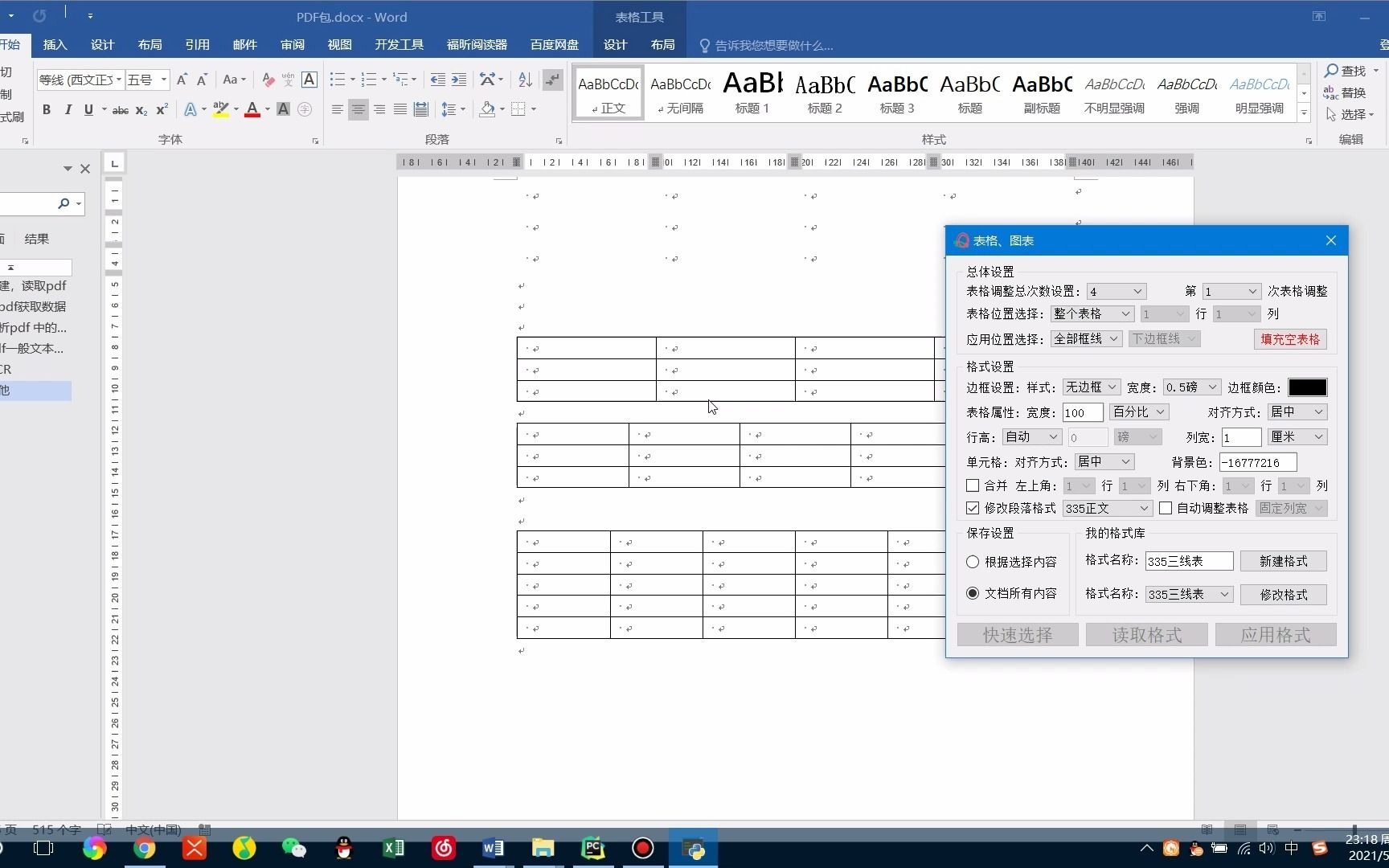
Task: Select the text highlight color tool
Action: point(221,110)
